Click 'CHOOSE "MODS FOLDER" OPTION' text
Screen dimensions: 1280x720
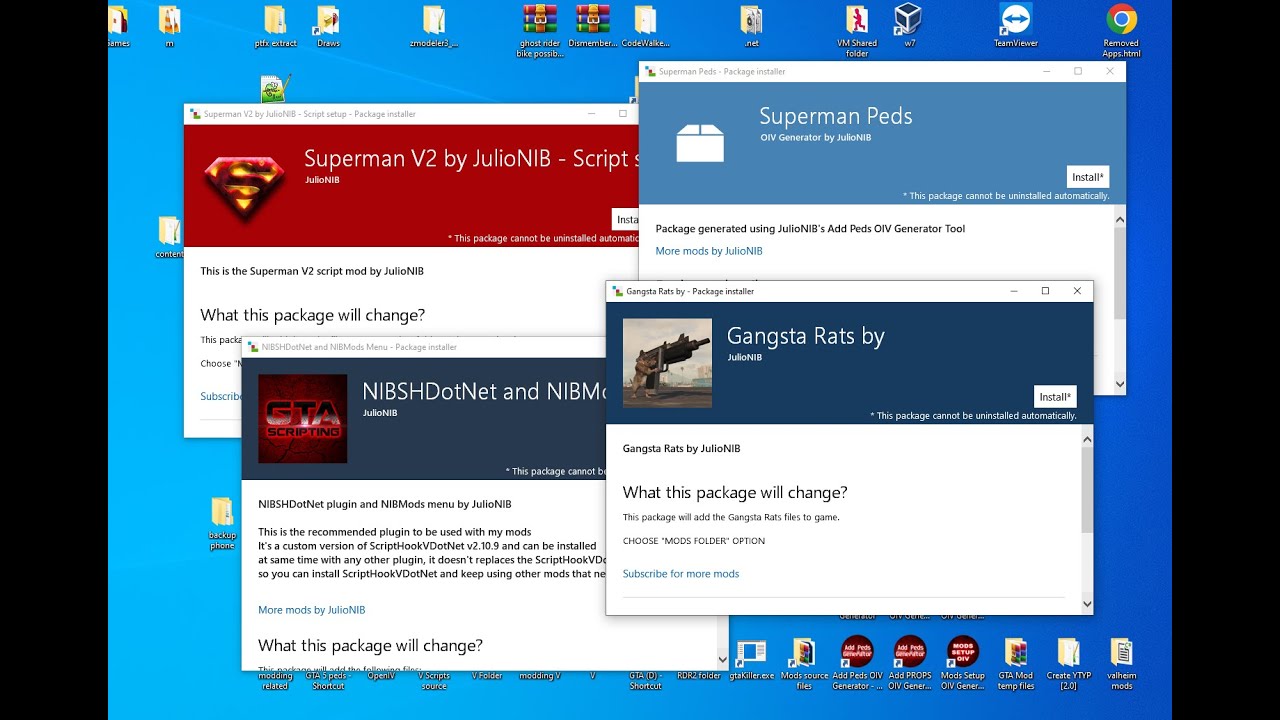tap(694, 541)
